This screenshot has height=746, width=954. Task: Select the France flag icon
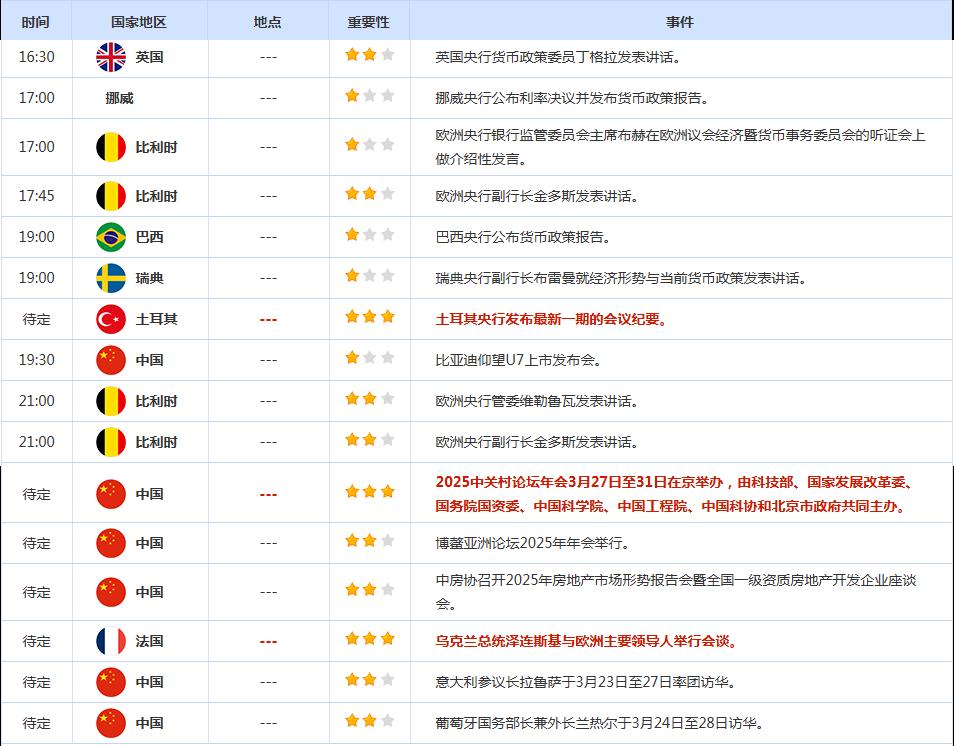pos(111,641)
